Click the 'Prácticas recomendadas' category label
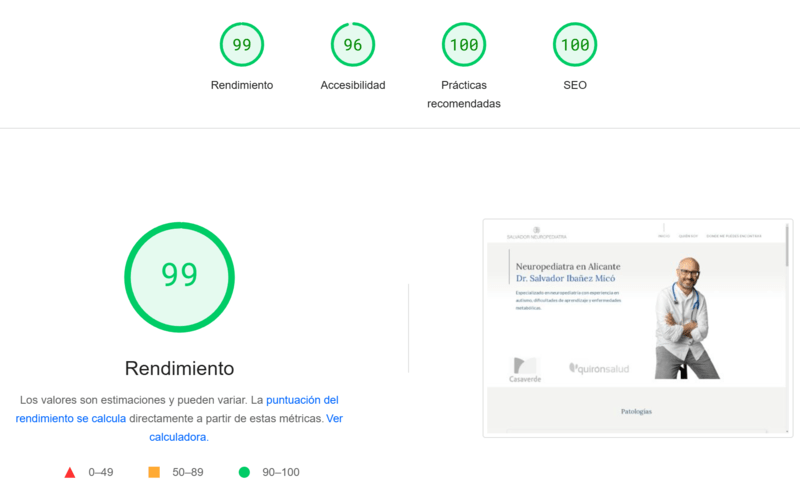800x494 pixels. click(464, 94)
